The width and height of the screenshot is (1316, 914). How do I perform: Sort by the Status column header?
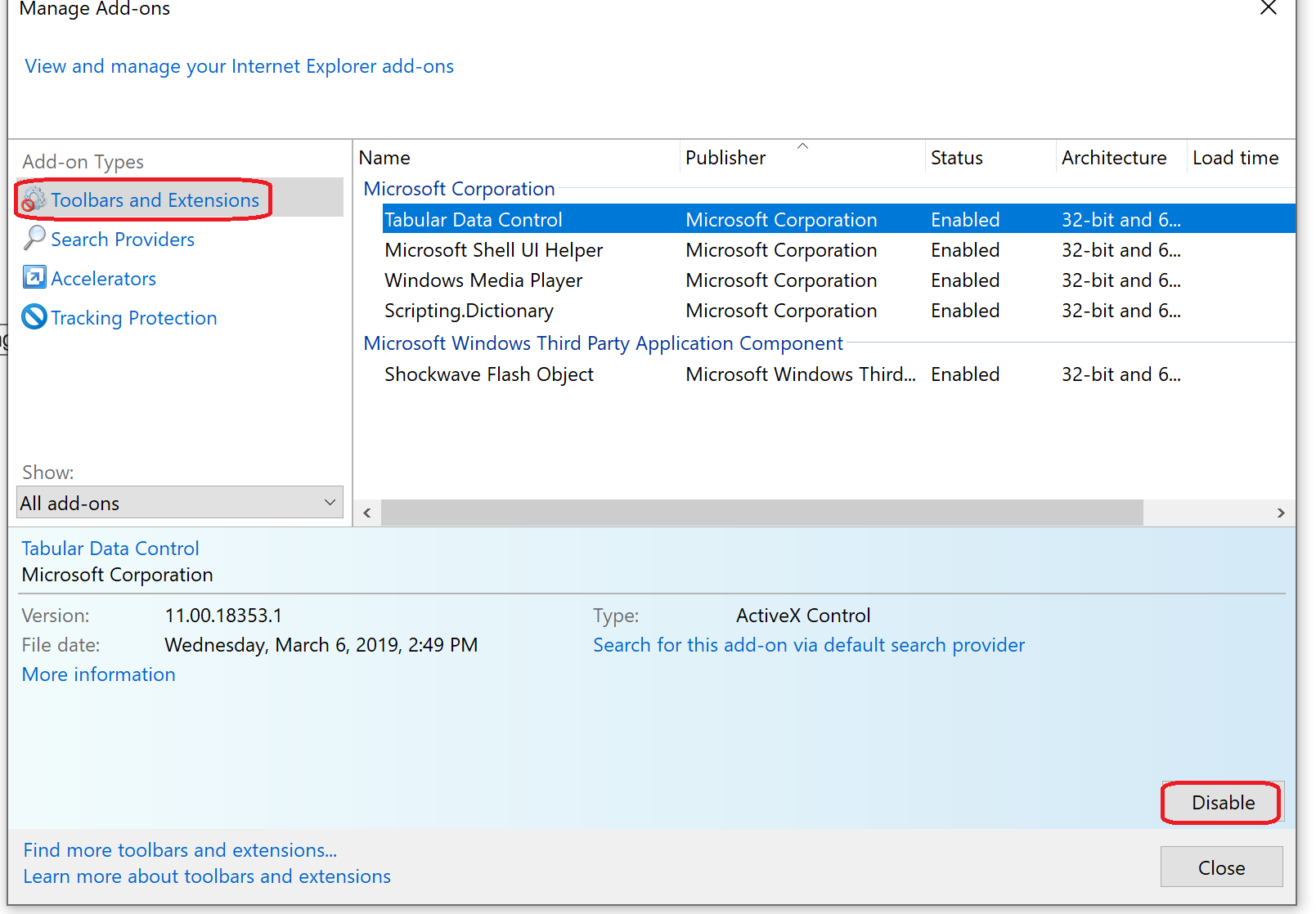pos(990,157)
